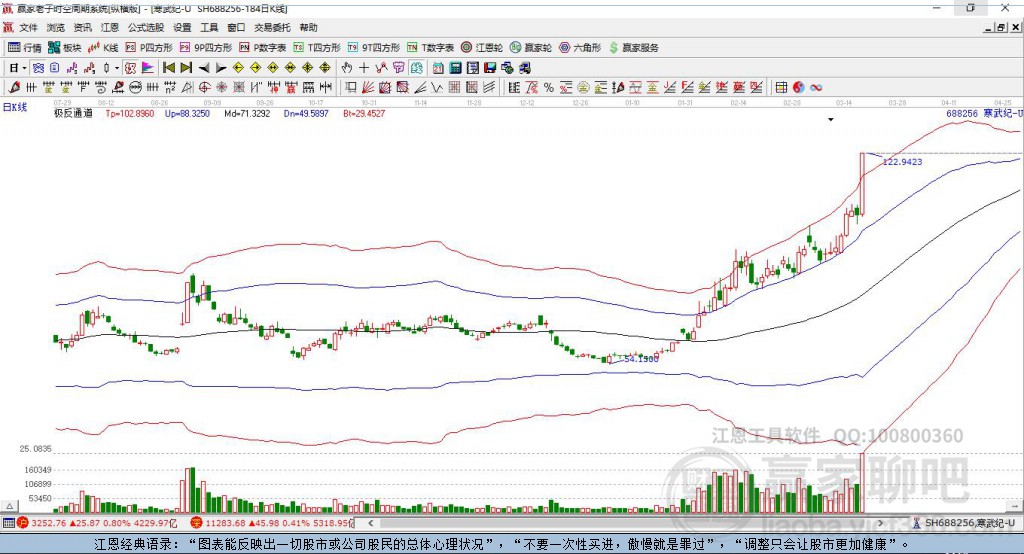Click the percent sign drawing tool
Viewport: 1024px width, 554px height.
pyautogui.click(x=549, y=88)
